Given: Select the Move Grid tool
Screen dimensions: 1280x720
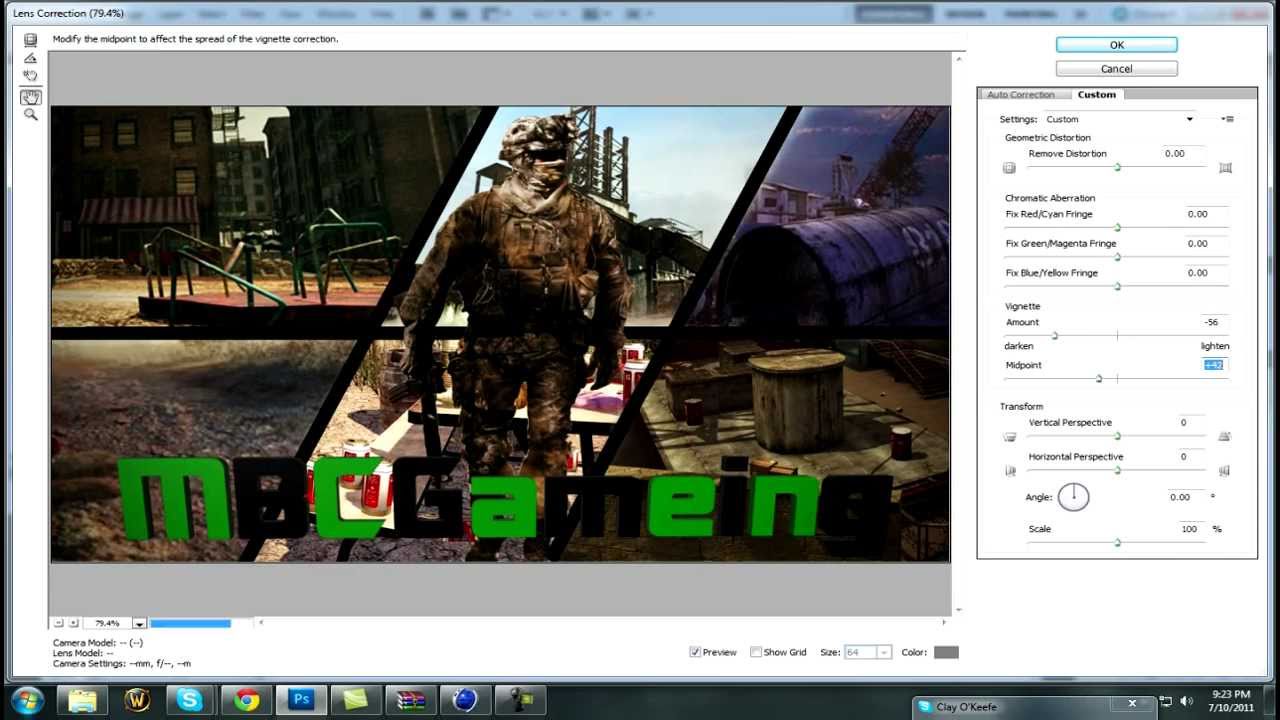Looking at the screenshot, I should click(x=30, y=77).
